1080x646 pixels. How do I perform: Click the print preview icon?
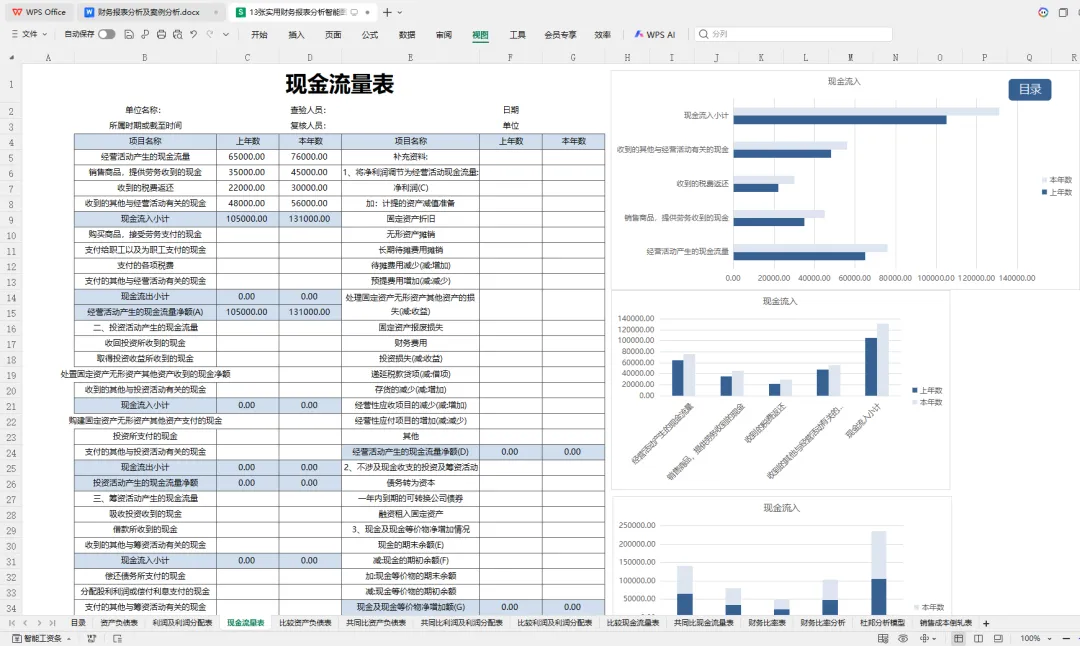coord(178,34)
